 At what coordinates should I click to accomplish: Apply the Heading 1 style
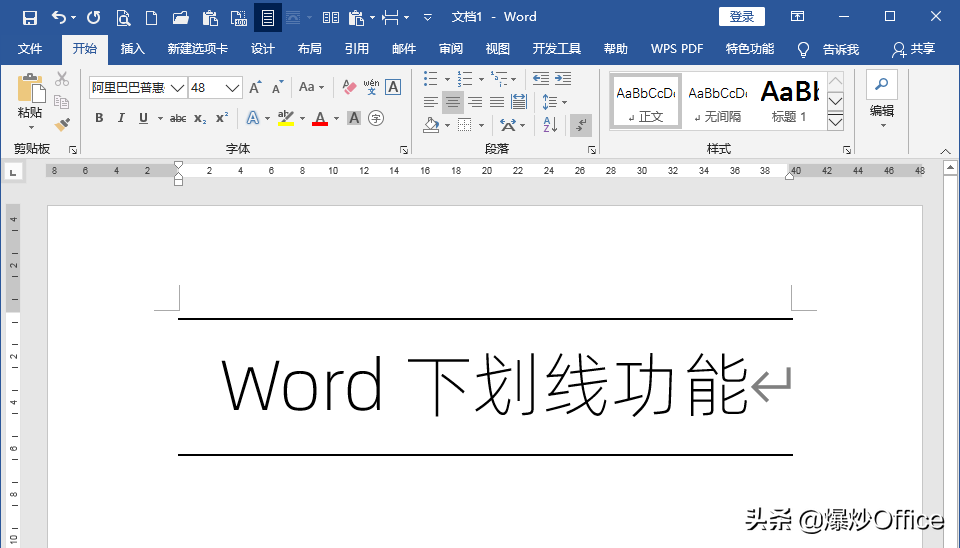click(x=789, y=102)
